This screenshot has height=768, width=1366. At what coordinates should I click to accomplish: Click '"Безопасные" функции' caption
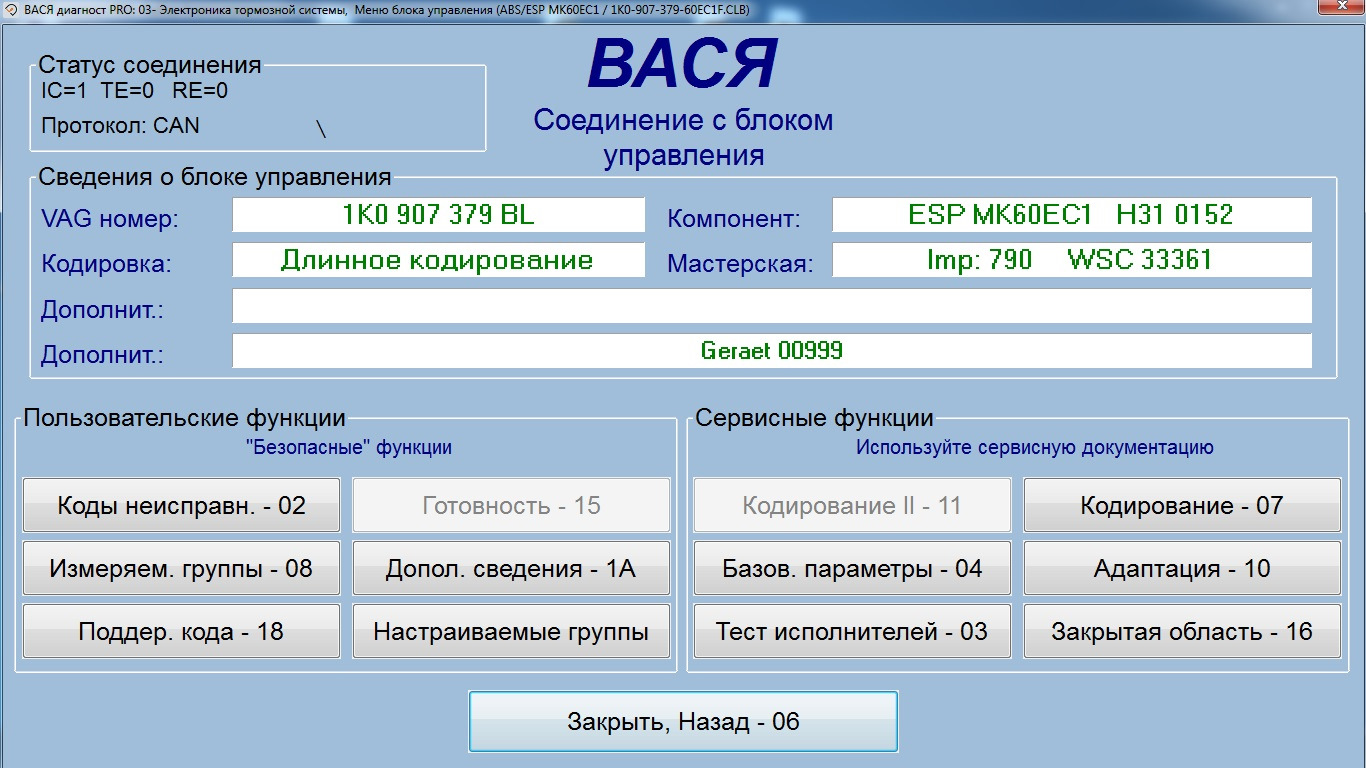(348, 447)
